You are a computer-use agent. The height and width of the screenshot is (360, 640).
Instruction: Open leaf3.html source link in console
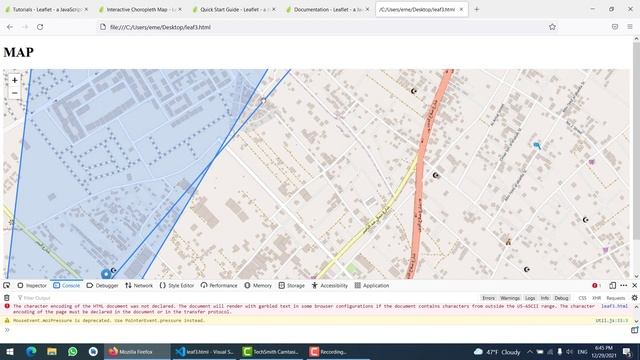click(614, 306)
